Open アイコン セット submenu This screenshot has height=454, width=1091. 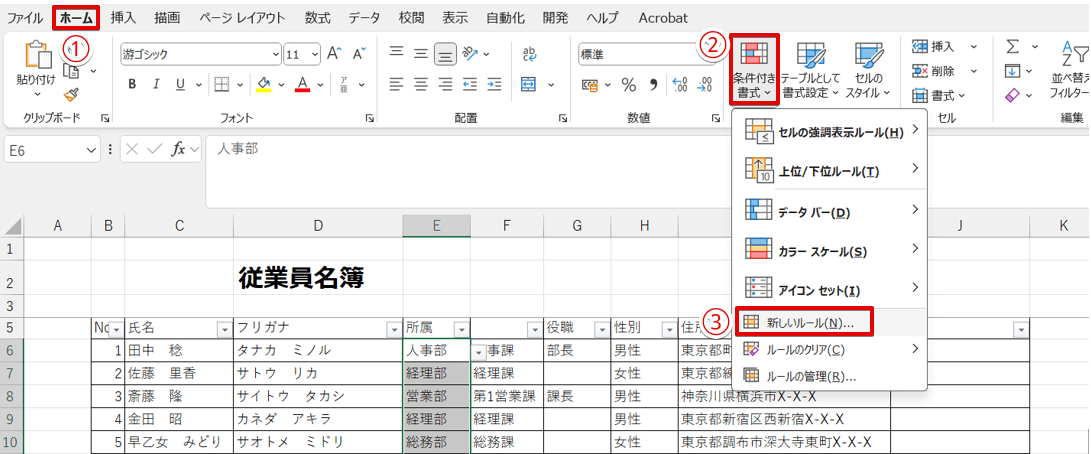tap(829, 288)
